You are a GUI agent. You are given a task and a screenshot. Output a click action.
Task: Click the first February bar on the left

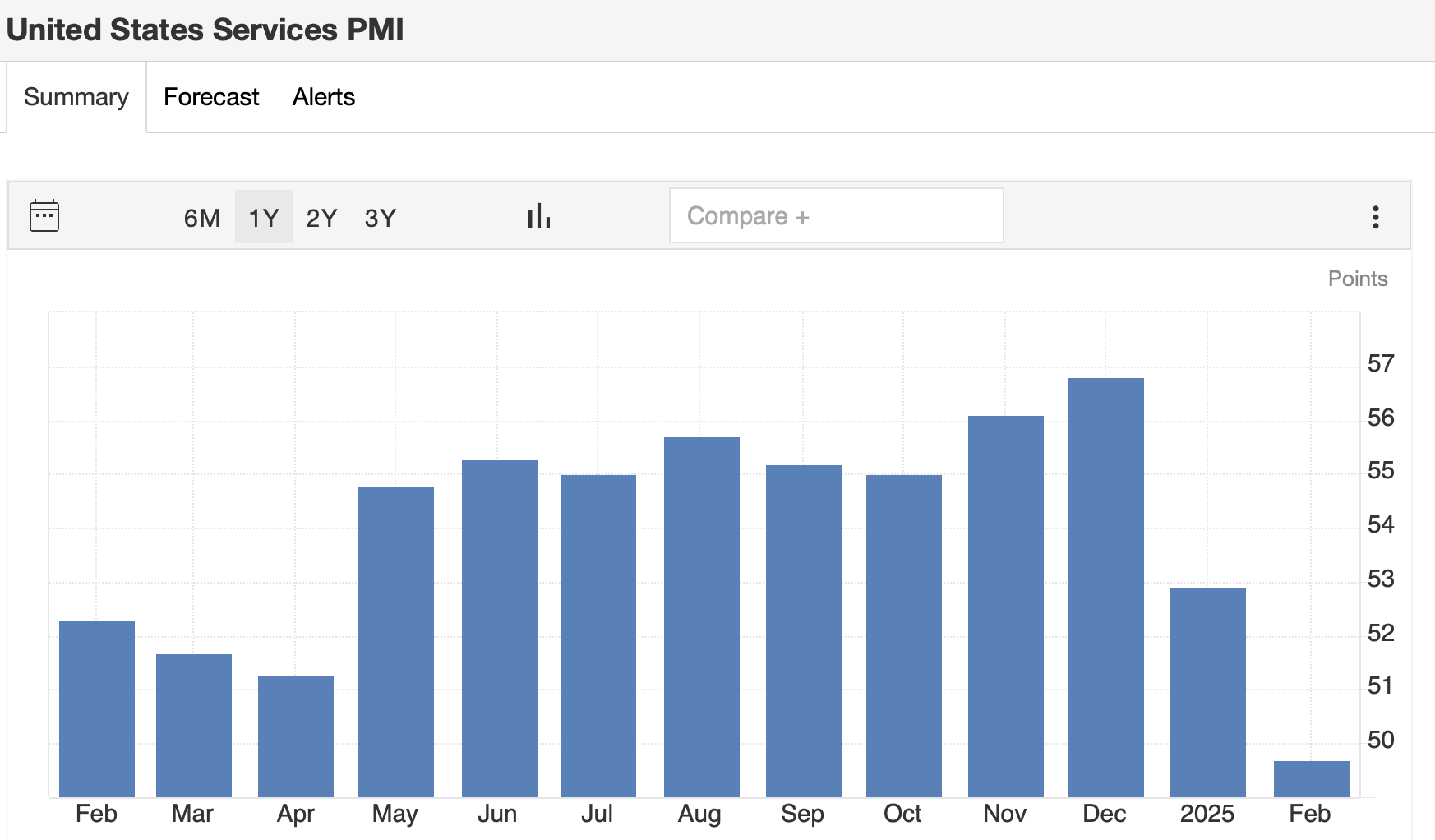tap(97, 708)
